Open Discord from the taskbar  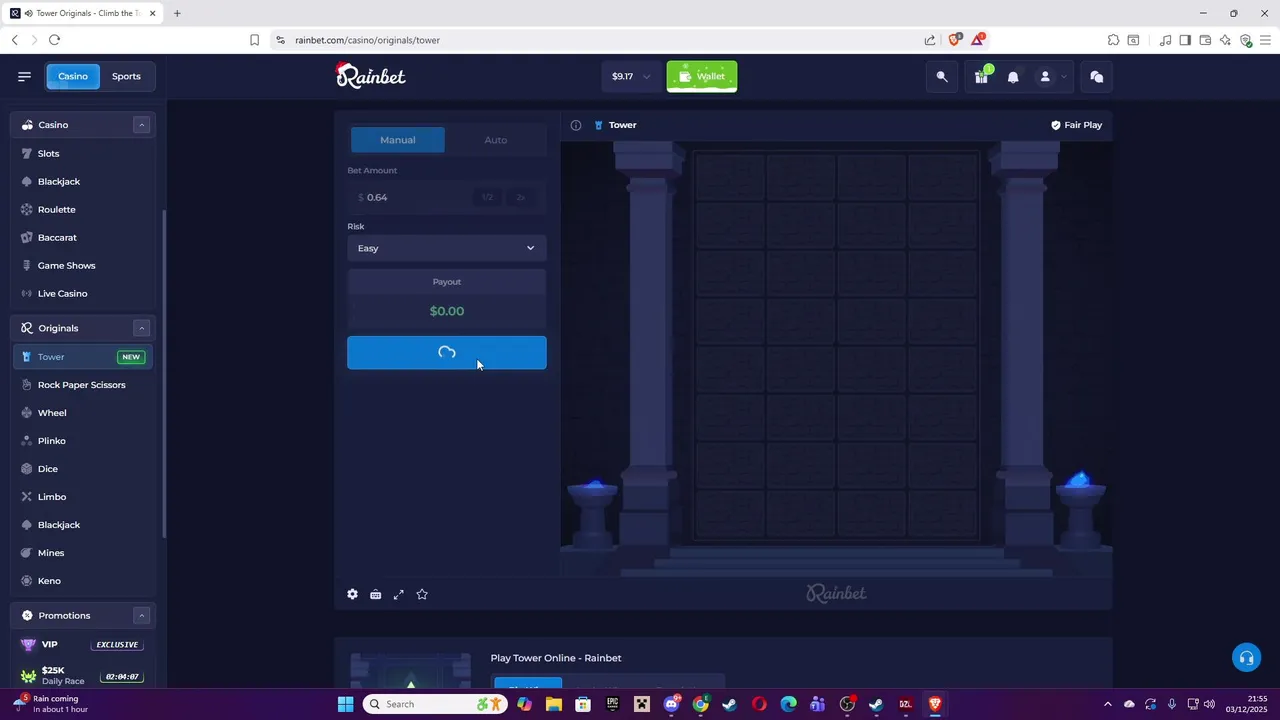click(x=671, y=704)
